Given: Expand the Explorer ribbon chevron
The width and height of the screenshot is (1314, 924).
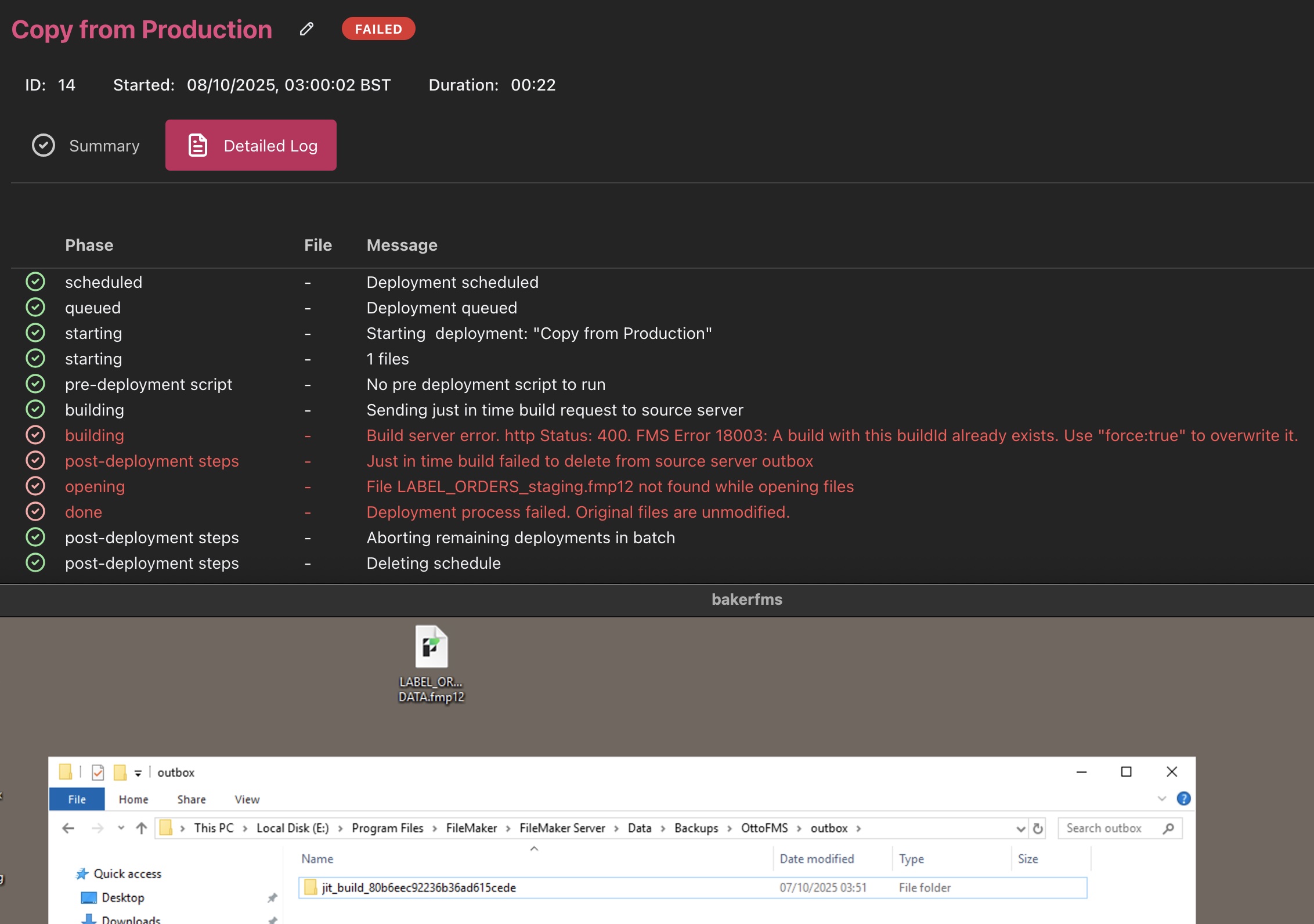Looking at the screenshot, I should [1162, 799].
